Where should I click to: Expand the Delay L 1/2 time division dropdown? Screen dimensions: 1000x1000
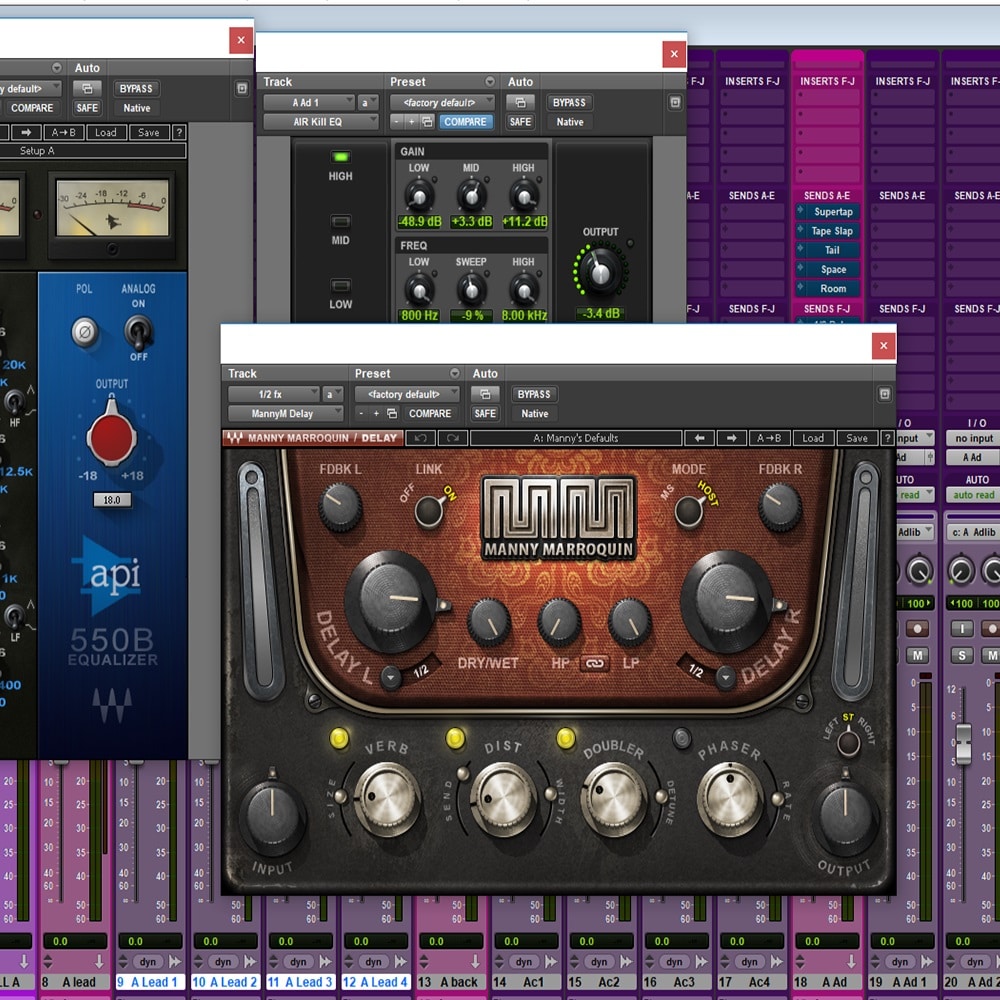391,676
